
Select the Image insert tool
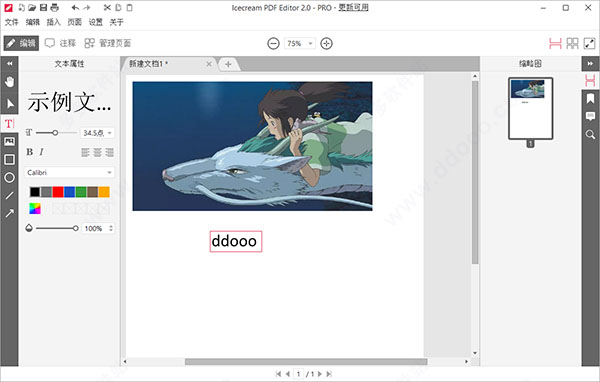coord(10,141)
